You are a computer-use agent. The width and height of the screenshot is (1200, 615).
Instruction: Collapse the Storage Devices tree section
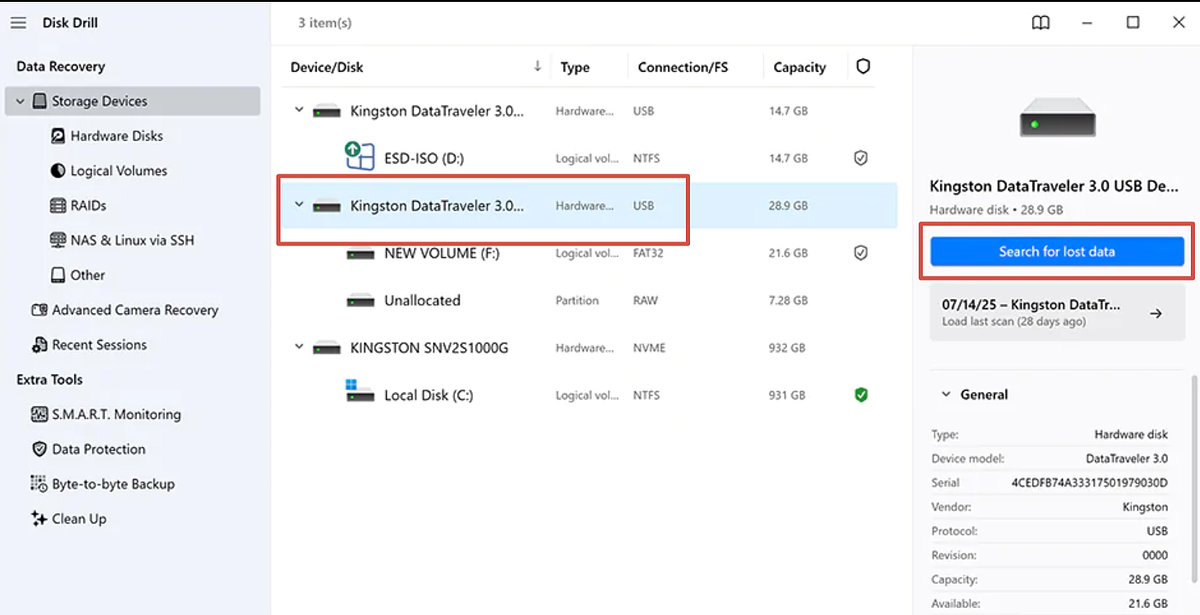tap(20, 101)
